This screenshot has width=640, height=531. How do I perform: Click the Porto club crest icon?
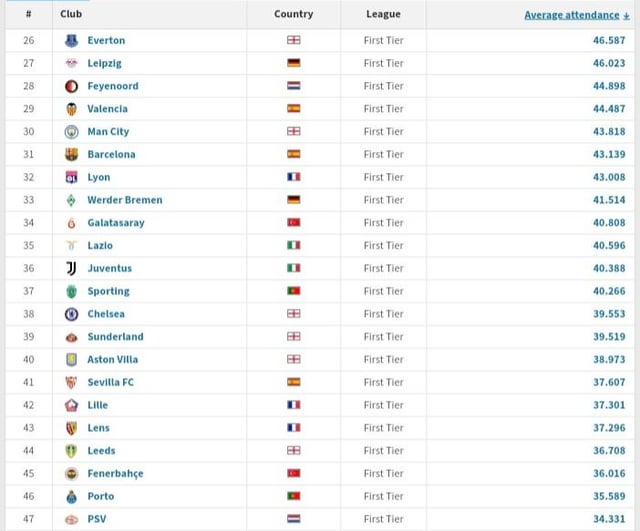[71, 496]
